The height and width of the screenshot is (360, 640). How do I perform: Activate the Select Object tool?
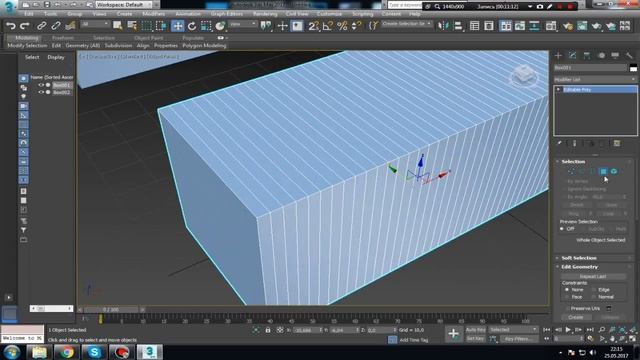[x=118, y=26]
